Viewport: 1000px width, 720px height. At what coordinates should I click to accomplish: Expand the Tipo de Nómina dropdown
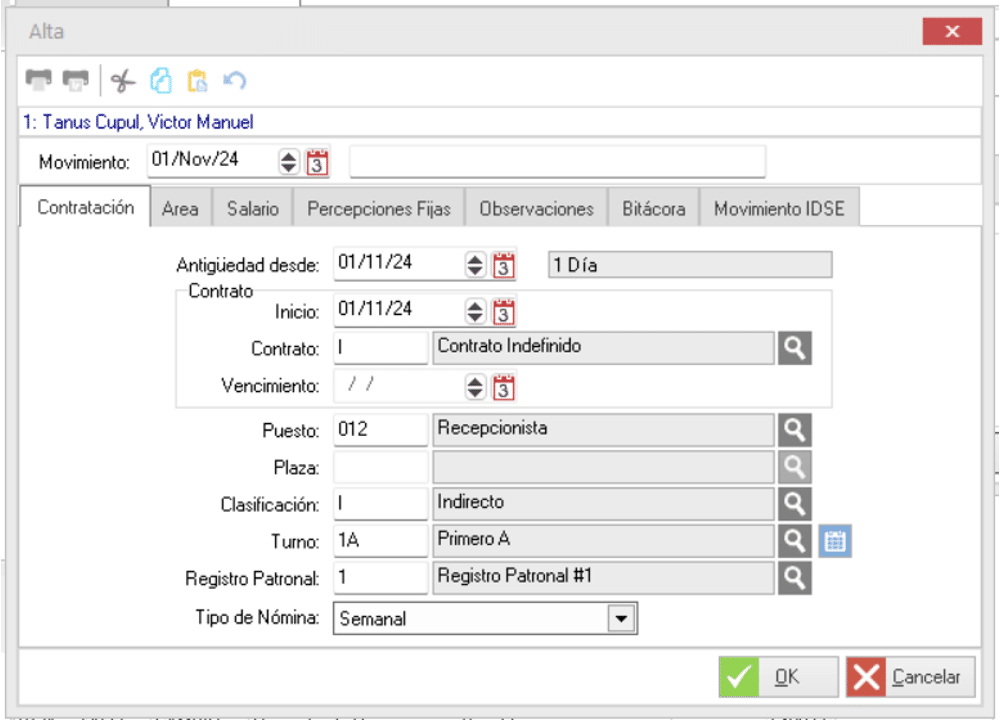click(x=623, y=619)
